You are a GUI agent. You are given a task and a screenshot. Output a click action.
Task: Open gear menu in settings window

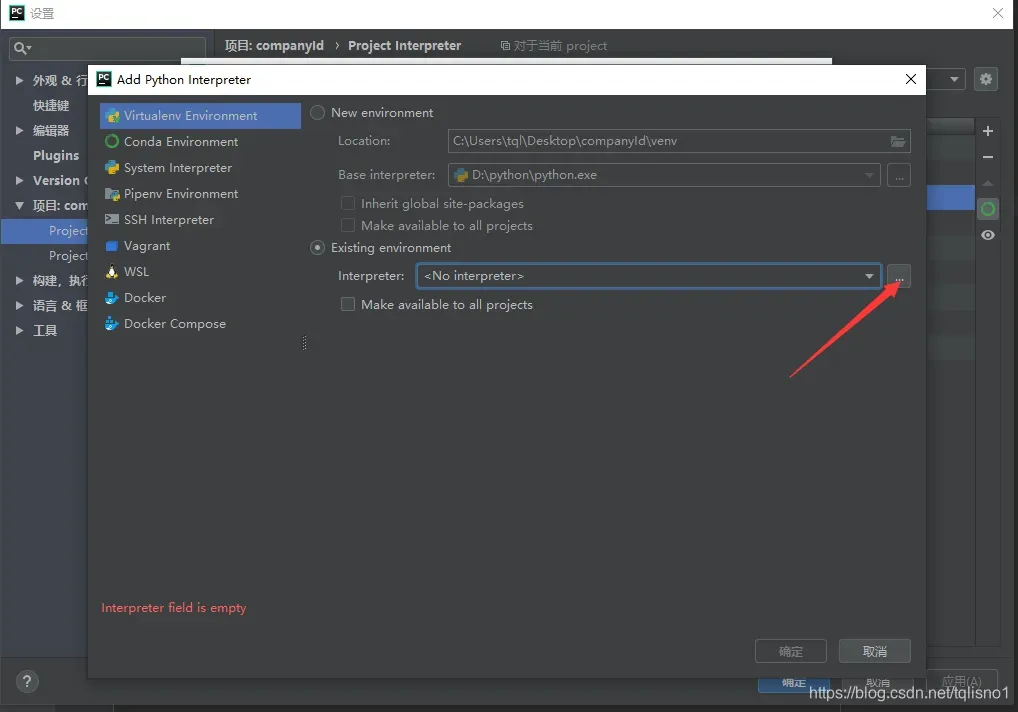click(x=986, y=79)
